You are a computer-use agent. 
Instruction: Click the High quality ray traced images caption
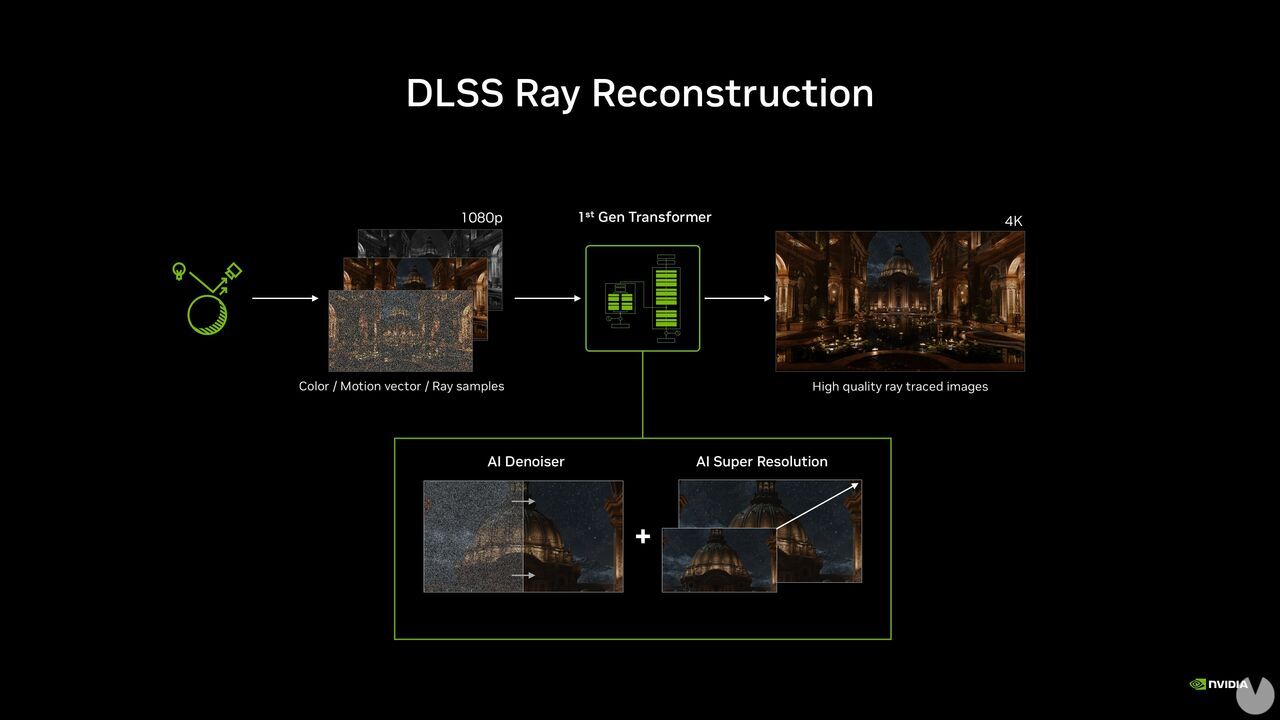[900, 386]
